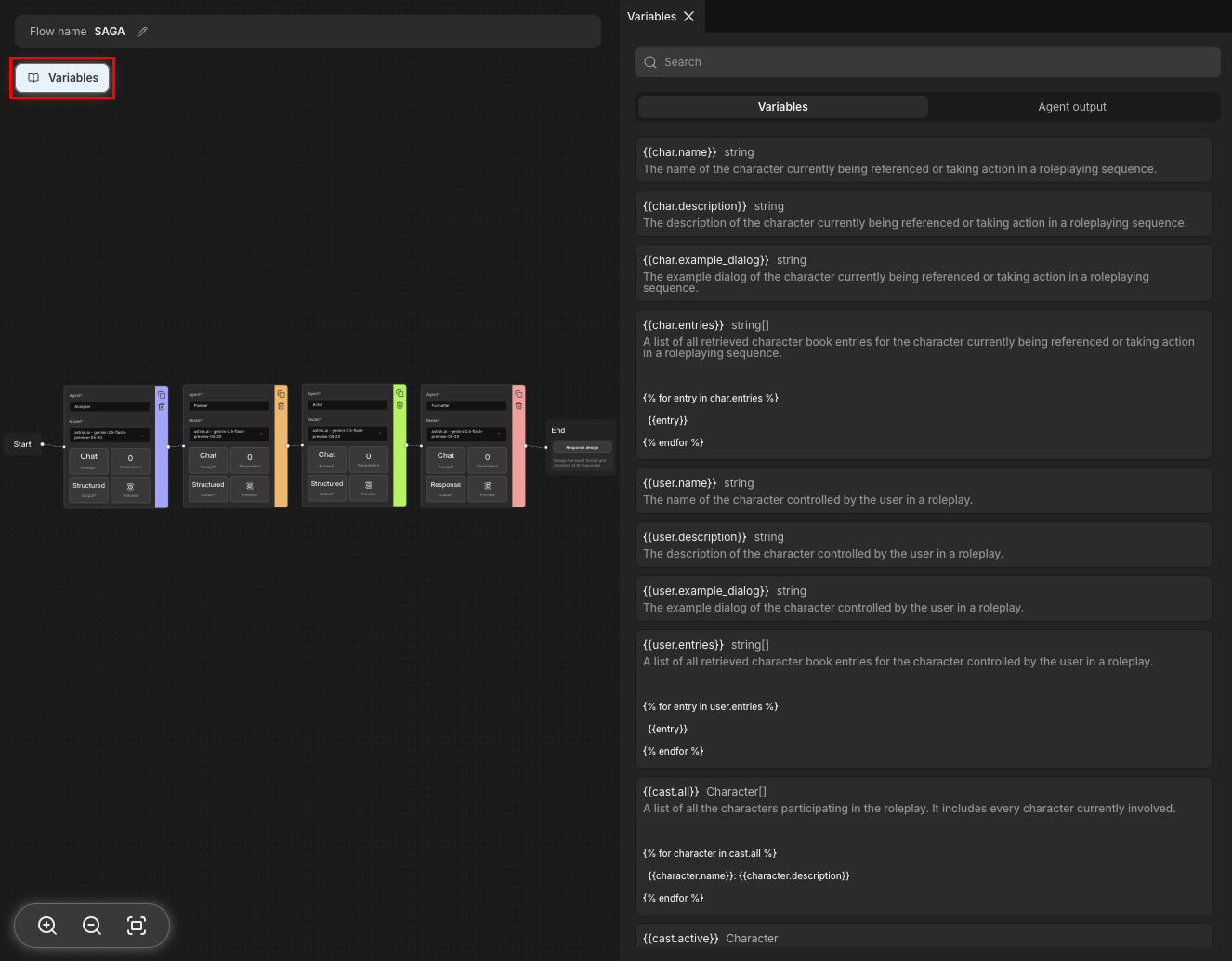Open Chat Prompt on the Analyzer node
Image resolution: width=1232 pixels, height=961 pixels.
[89, 461]
